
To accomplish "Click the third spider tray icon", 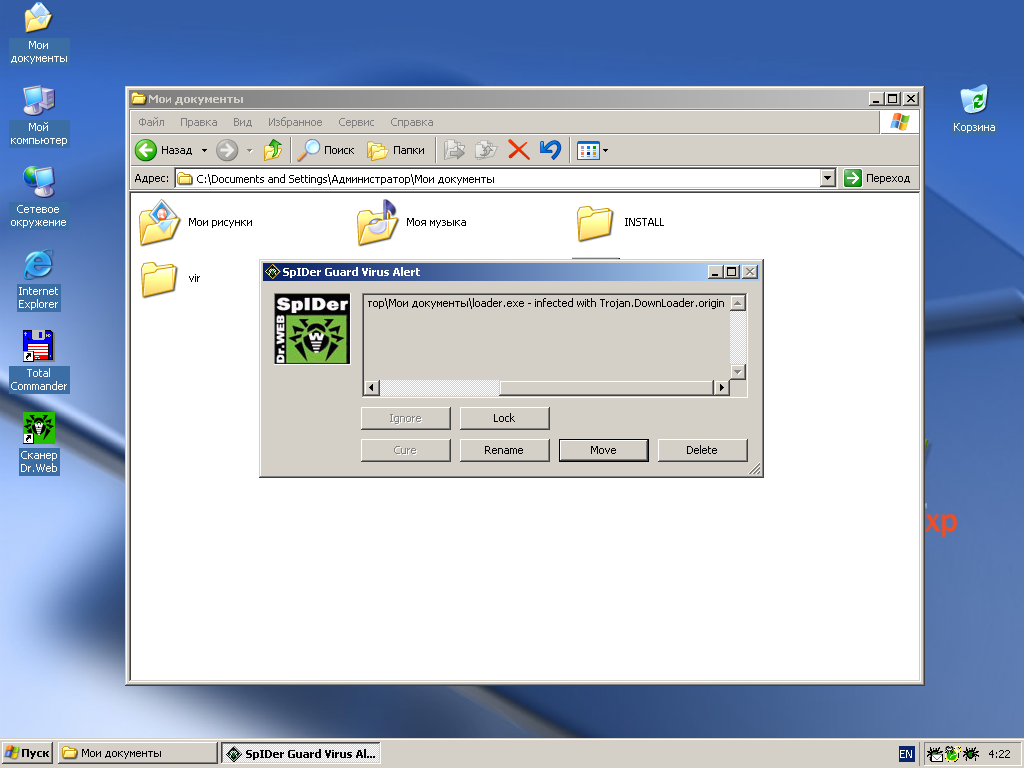I will point(970,754).
